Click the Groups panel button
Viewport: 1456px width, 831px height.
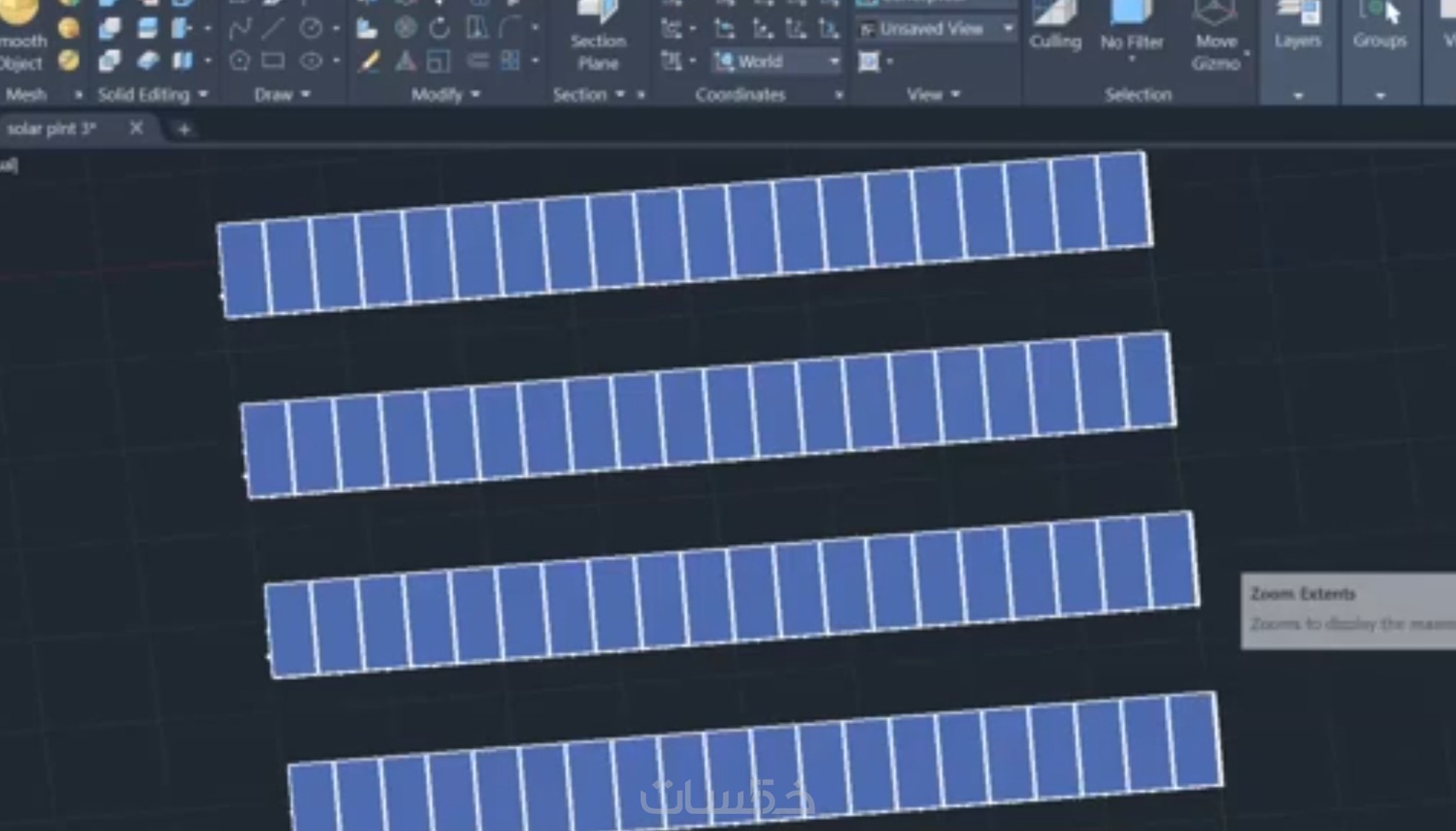coord(1380,26)
